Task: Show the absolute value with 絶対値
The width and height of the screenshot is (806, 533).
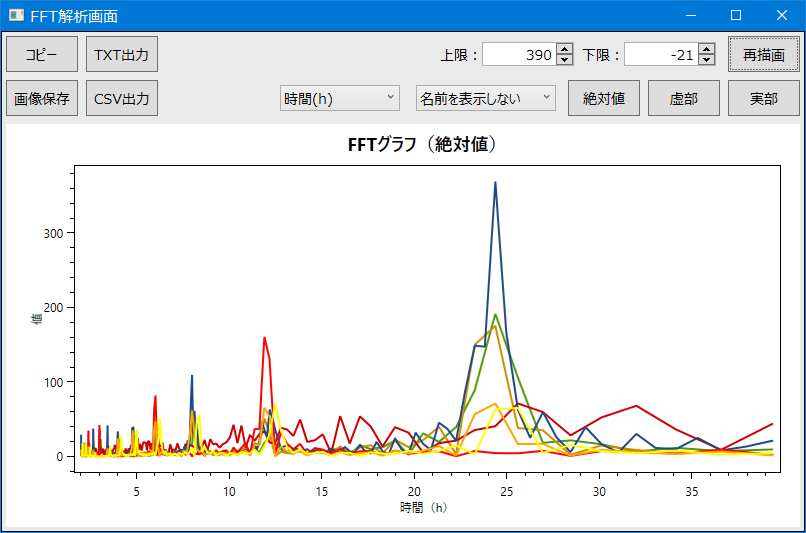Action: (x=603, y=98)
